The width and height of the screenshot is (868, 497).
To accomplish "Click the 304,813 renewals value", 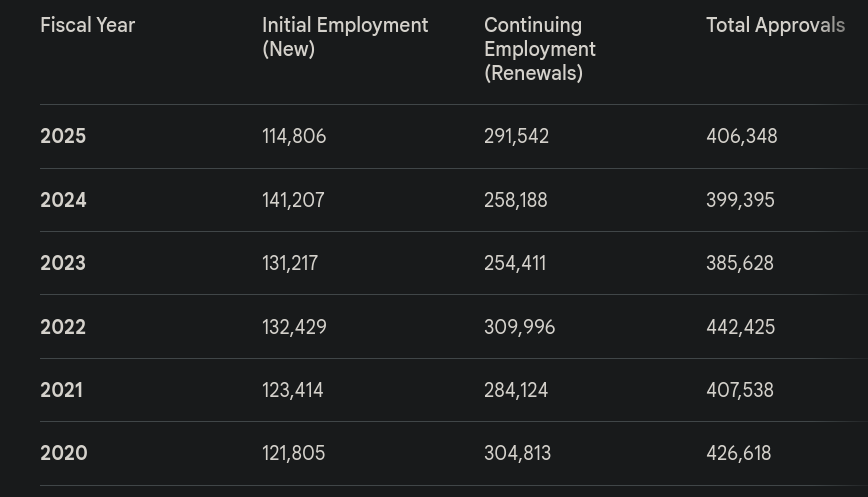I will [x=517, y=453].
